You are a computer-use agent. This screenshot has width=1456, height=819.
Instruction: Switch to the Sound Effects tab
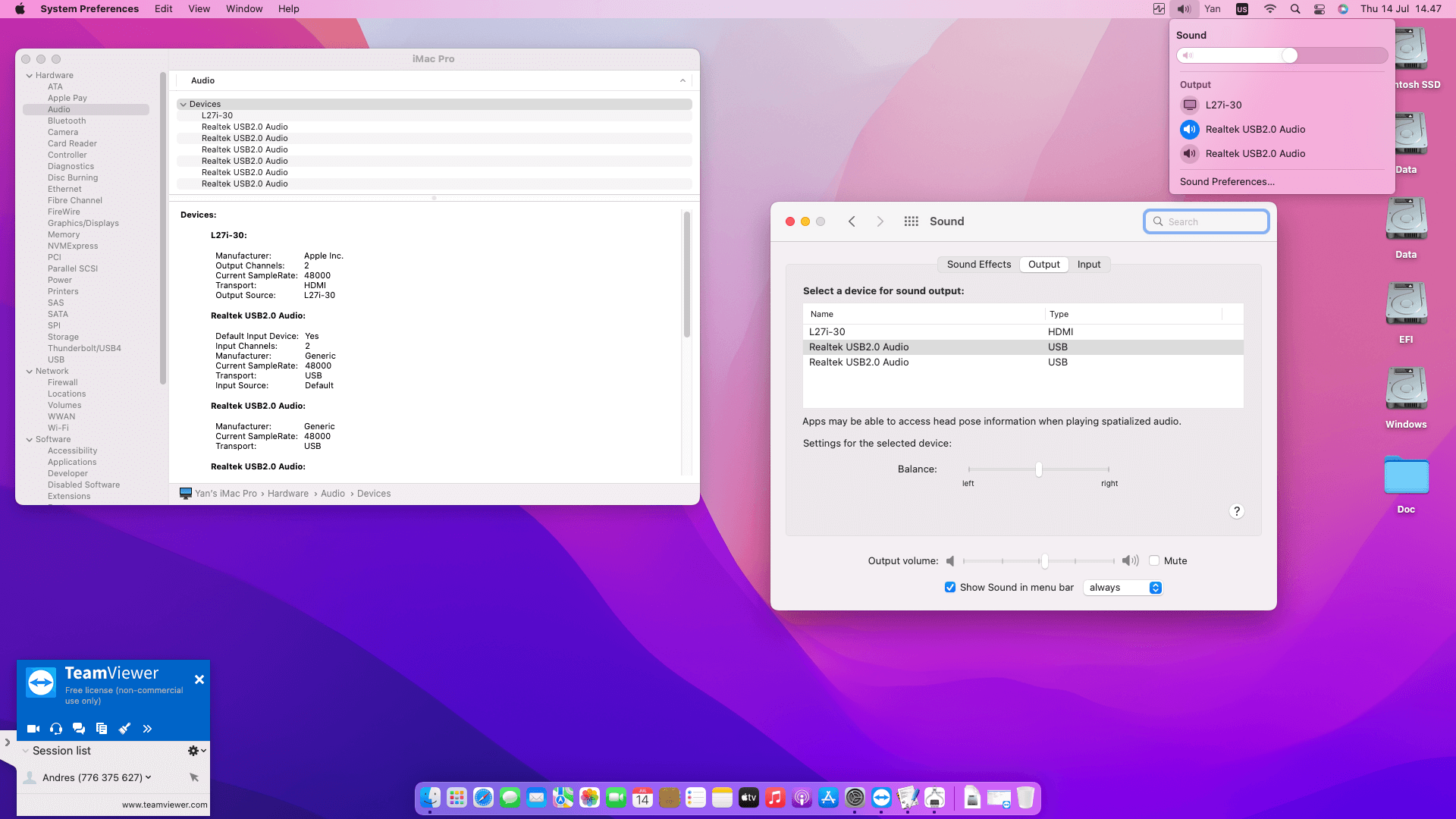pyautogui.click(x=978, y=265)
